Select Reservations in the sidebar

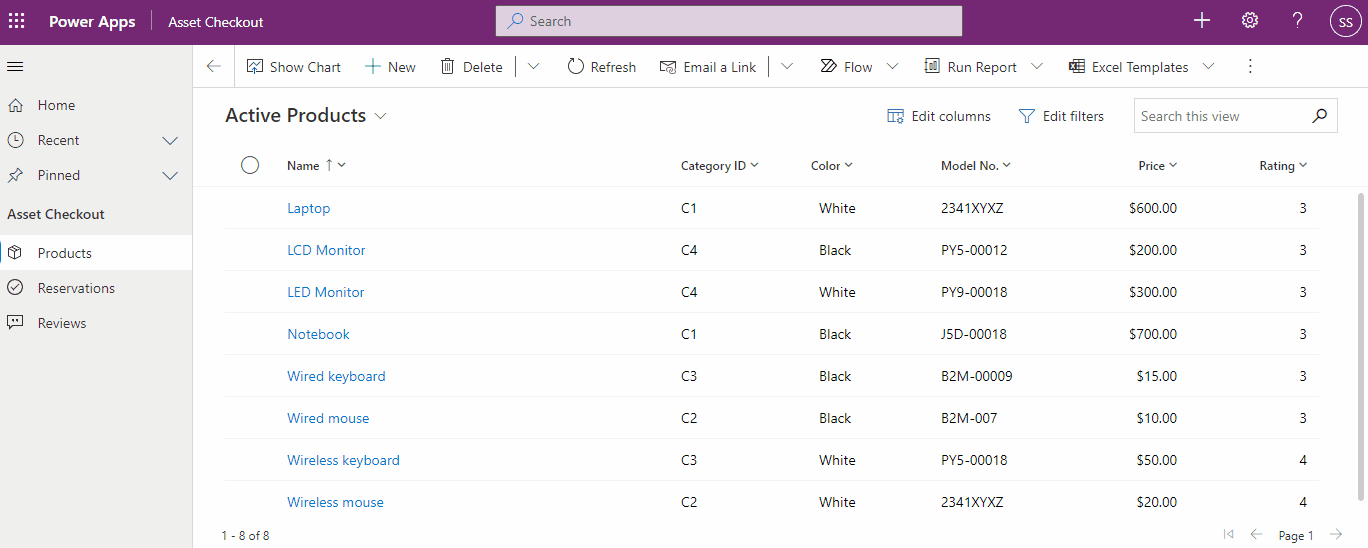[x=76, y=288]
